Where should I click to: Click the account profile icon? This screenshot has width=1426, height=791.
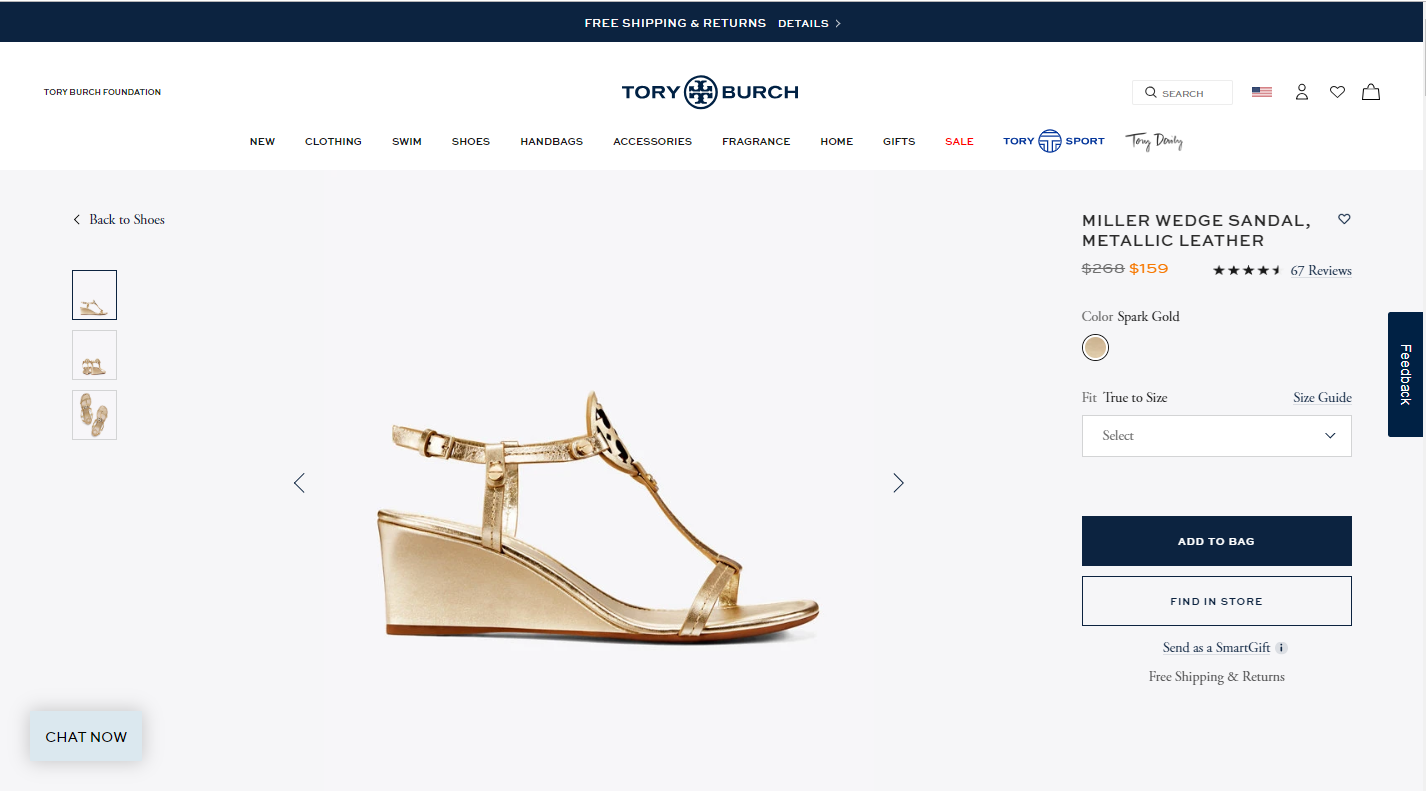click(x=1301, y=92)
